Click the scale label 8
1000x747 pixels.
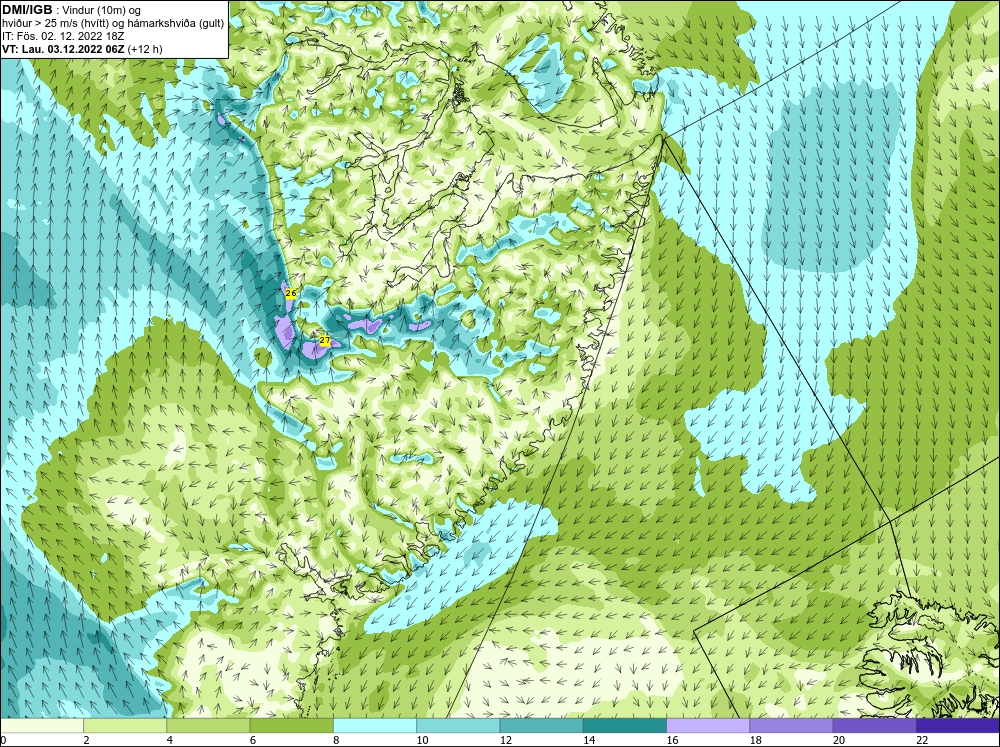tap(335, 740)
